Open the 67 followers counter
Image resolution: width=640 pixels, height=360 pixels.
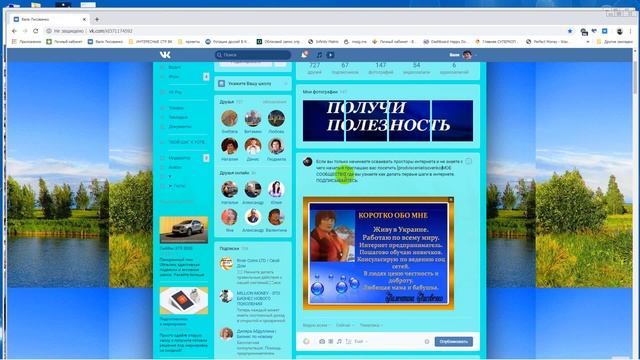click(345, 68)
